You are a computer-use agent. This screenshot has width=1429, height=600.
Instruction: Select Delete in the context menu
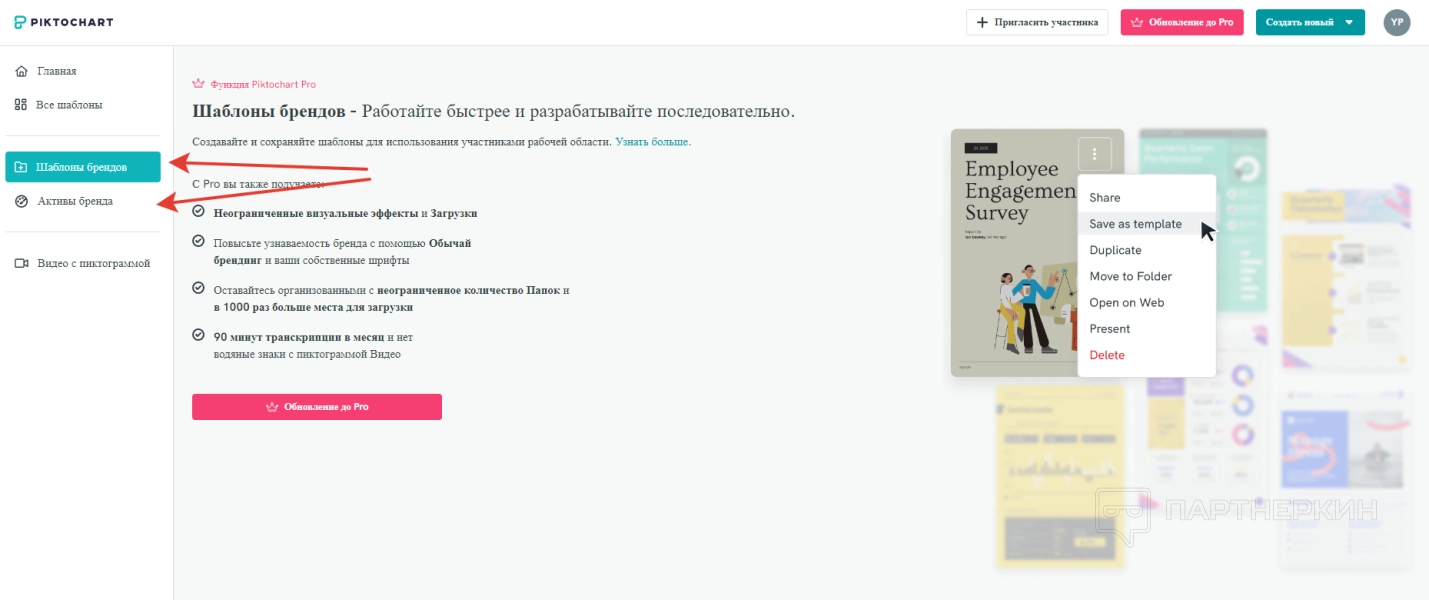[1107, 355]
